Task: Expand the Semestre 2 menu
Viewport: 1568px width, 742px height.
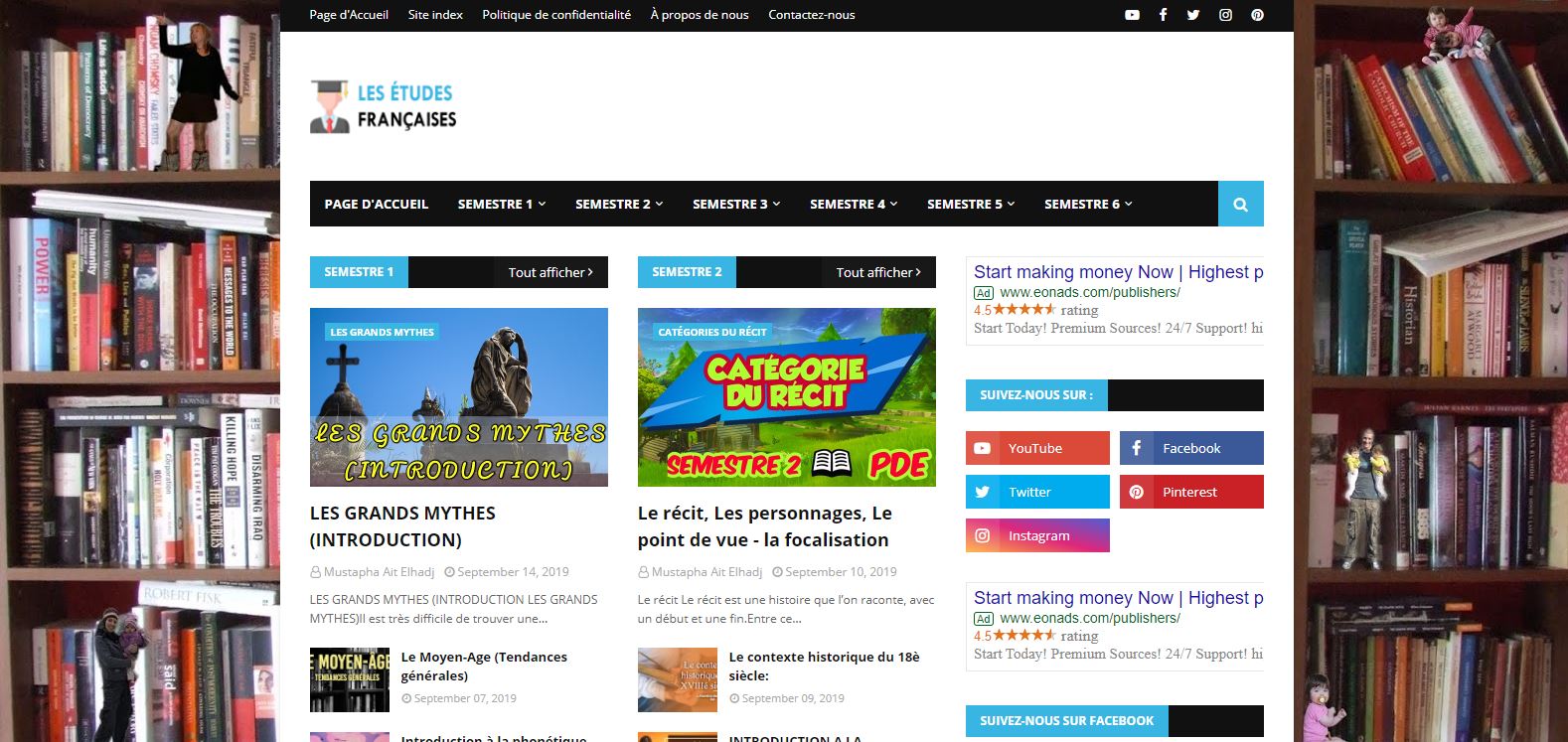Action: tap(619, 204)
